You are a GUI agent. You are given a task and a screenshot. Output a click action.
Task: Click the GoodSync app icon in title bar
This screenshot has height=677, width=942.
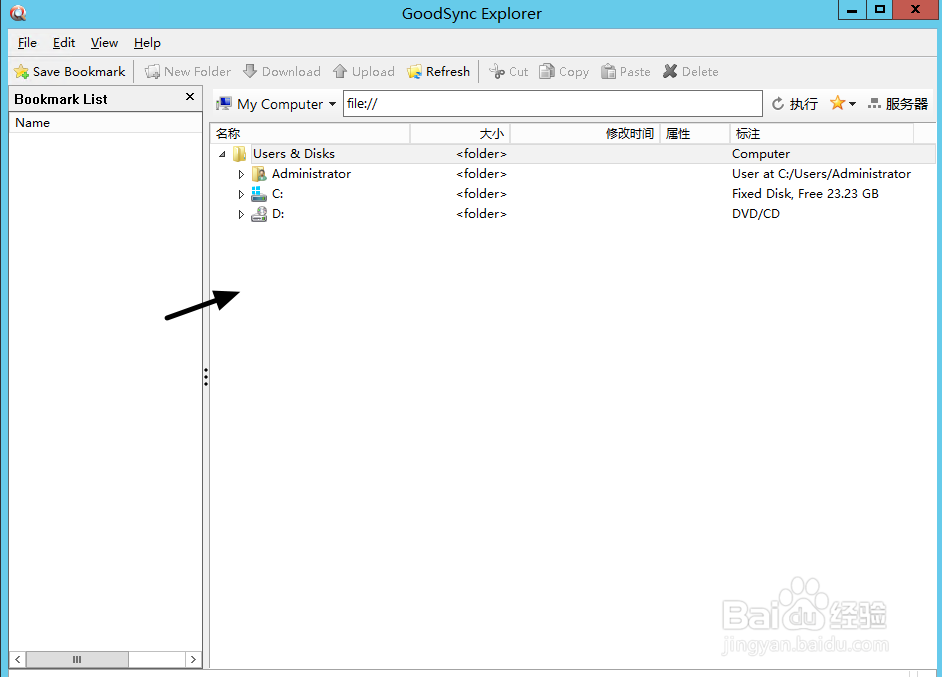click(19, 13)
